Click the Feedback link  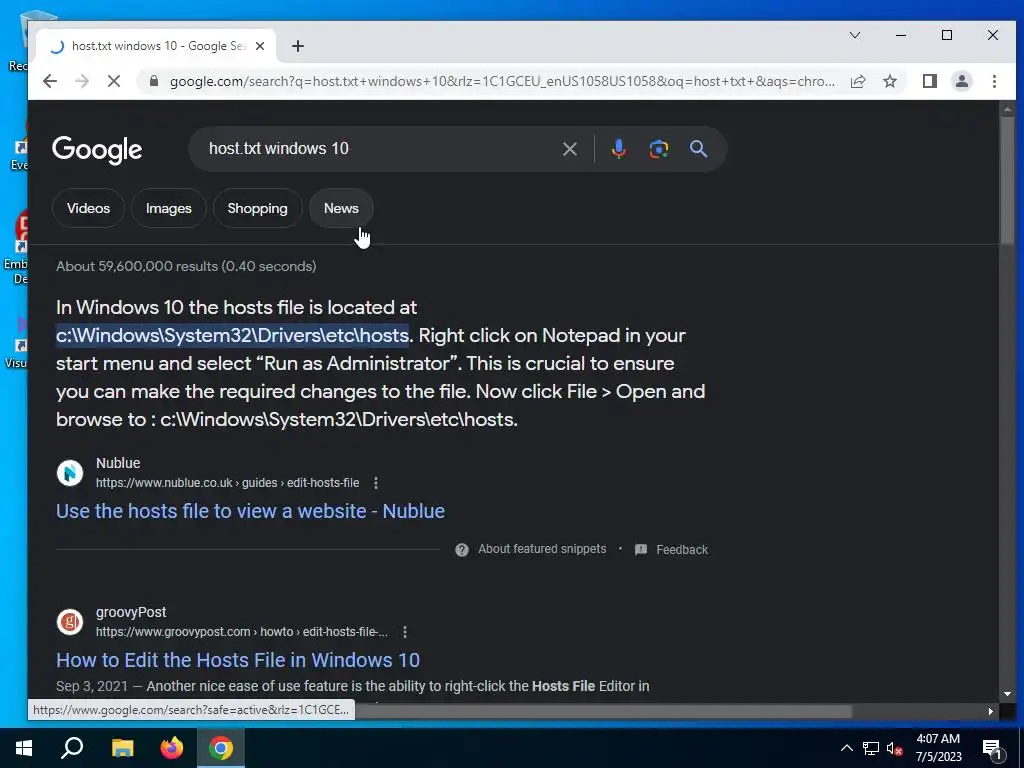coord(682,550)
